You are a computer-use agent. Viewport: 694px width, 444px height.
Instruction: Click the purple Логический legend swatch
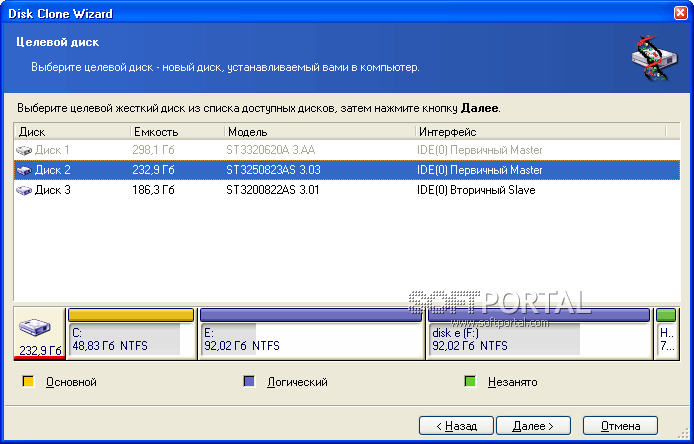click(x=249, y=381)
